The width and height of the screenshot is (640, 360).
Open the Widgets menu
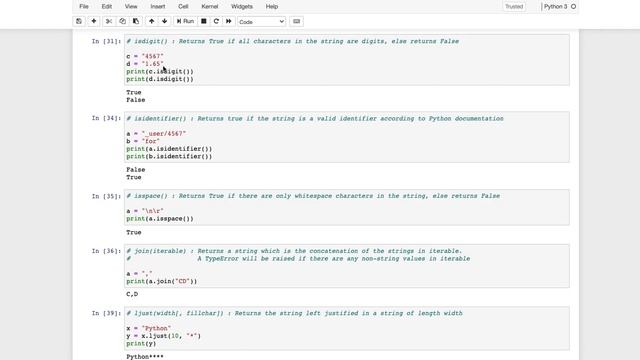(x=242, y=7)
